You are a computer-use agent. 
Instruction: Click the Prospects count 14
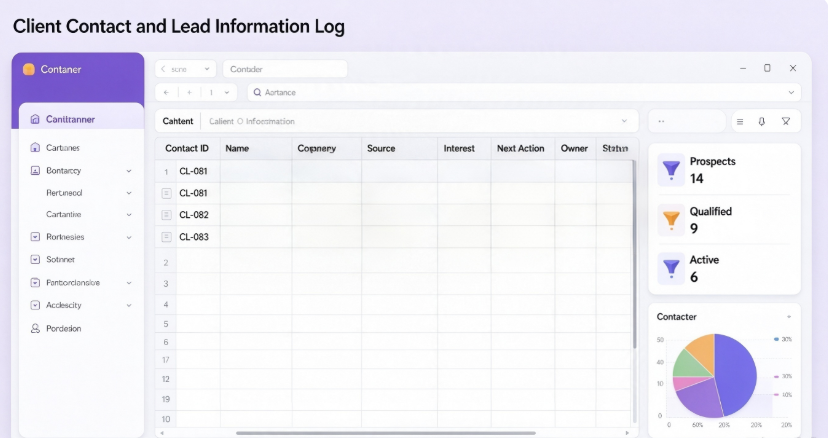[697, 179]
